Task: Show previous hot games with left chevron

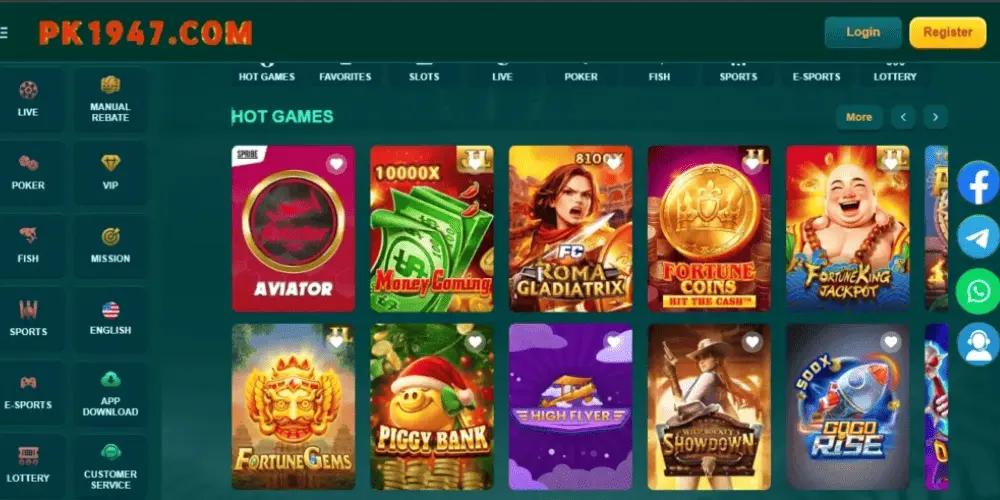Action: [x=904, y=117]
